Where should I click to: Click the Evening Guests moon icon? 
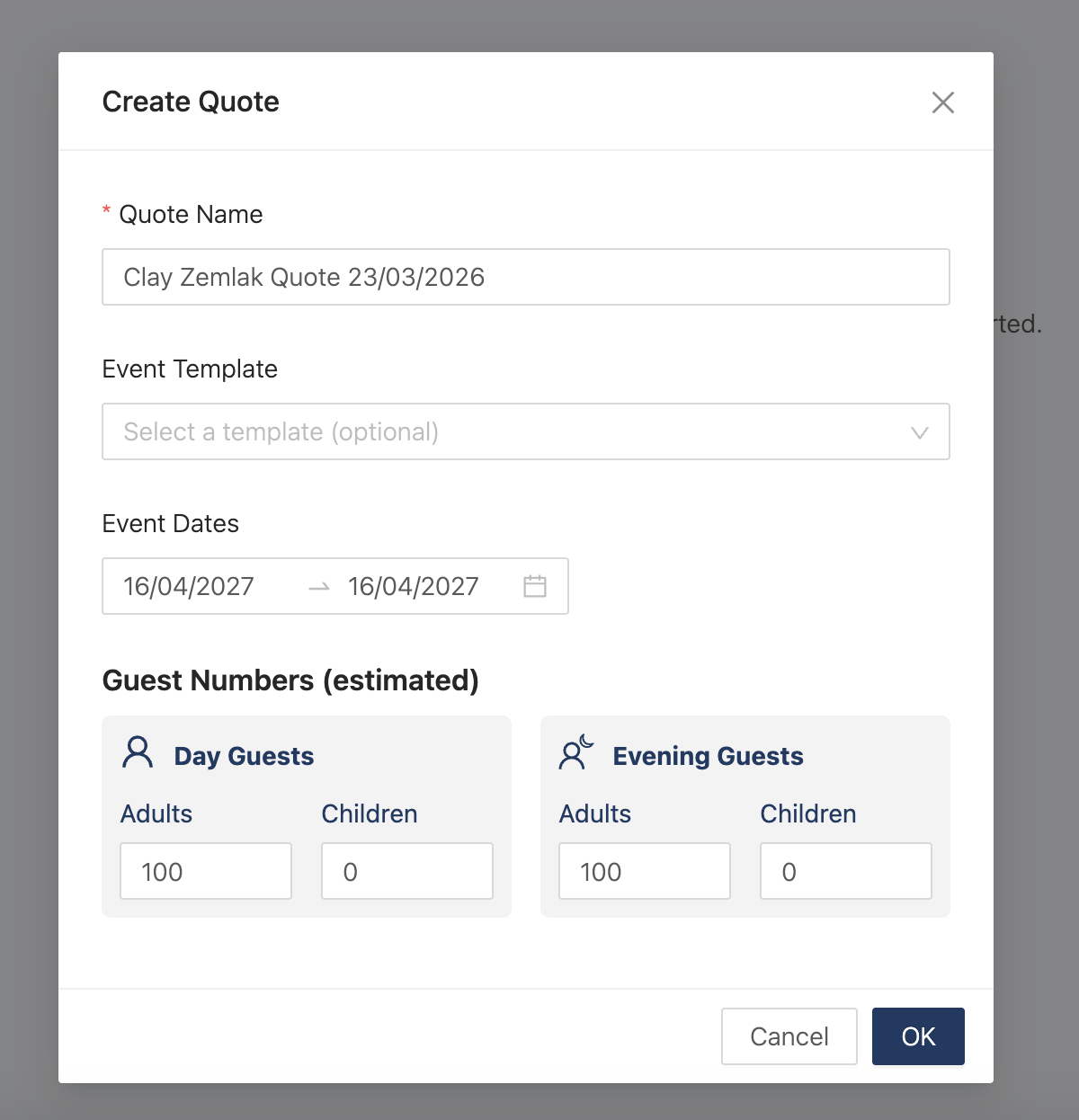click(576, 752)
